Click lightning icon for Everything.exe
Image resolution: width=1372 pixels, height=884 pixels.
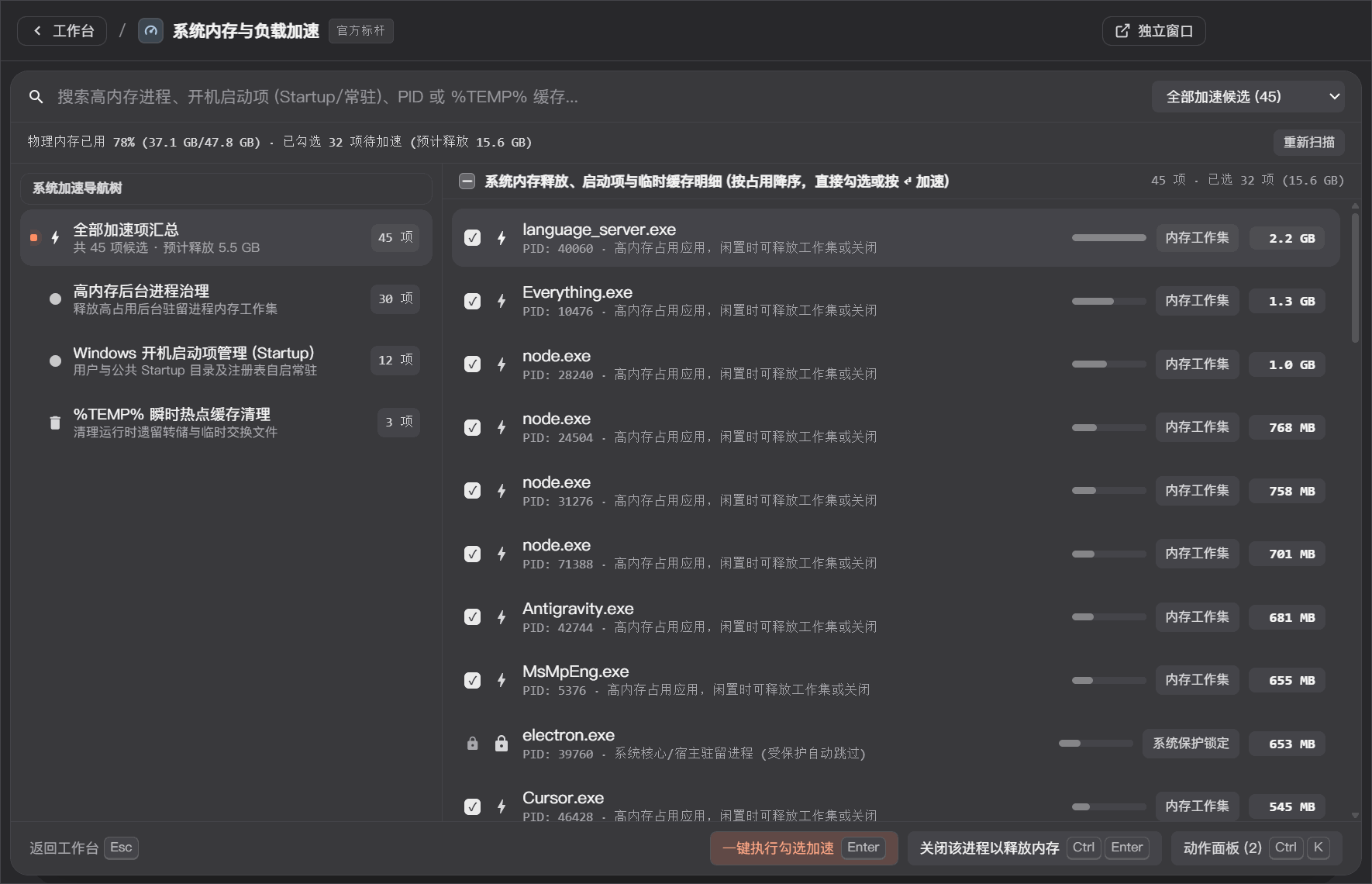(502, 301)
